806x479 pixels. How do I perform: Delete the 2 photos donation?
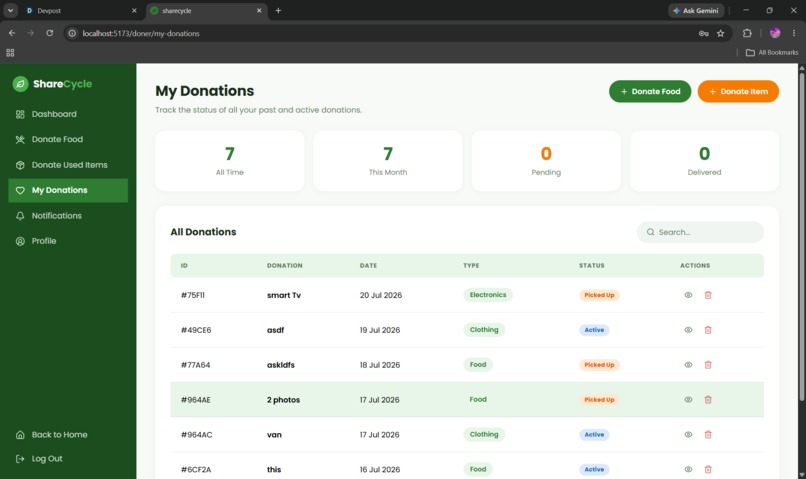click(708, 400)
